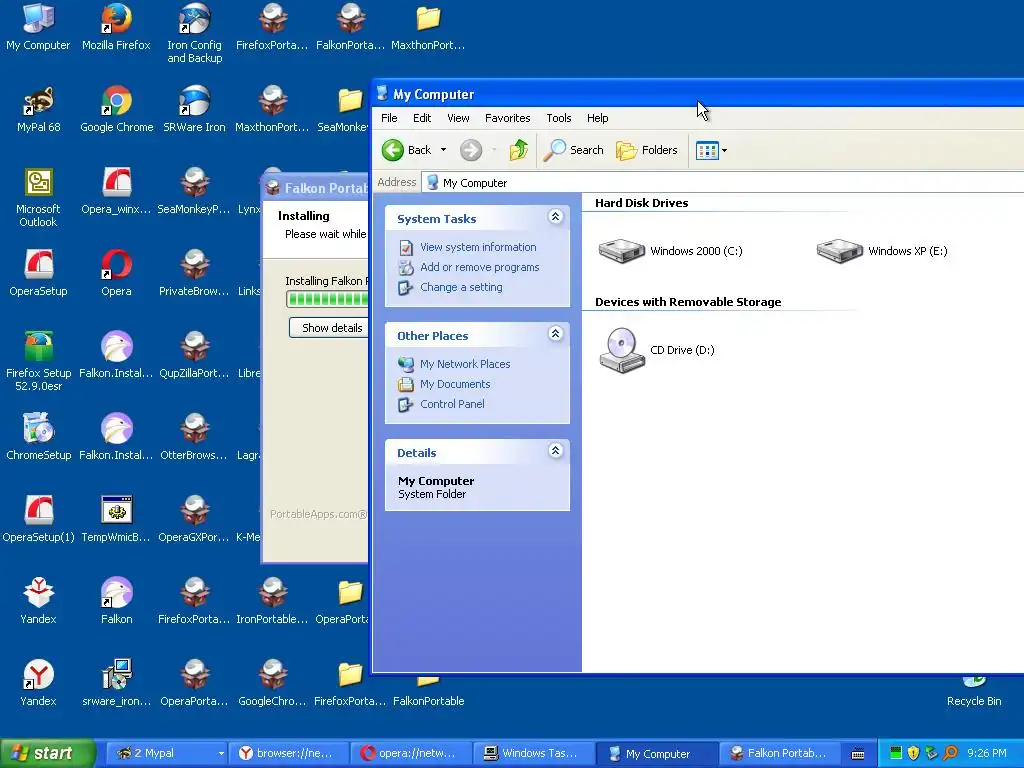Screen dimensions: 1024x768
Task: Select the MyPal 68 raccoon icon
Action: pyautogui.click(x=39, y=109)
